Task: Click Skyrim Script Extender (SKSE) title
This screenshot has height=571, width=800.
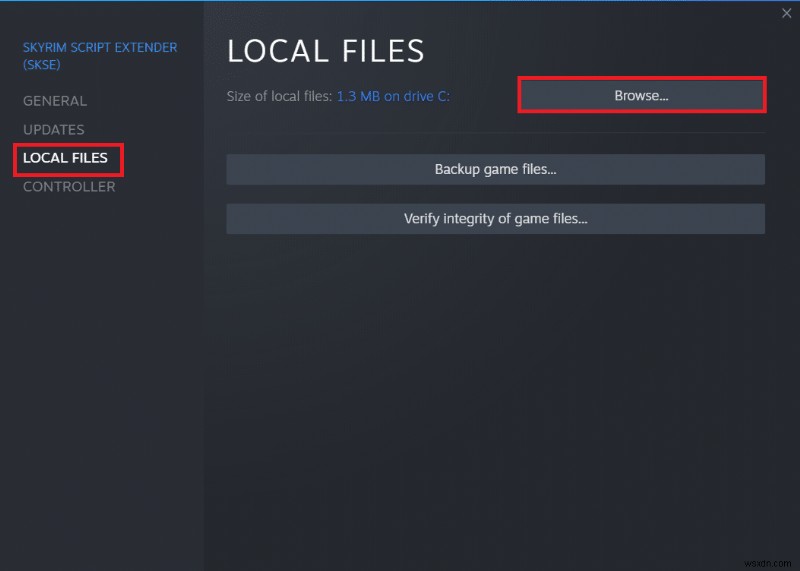Action: tap(100, 56)
